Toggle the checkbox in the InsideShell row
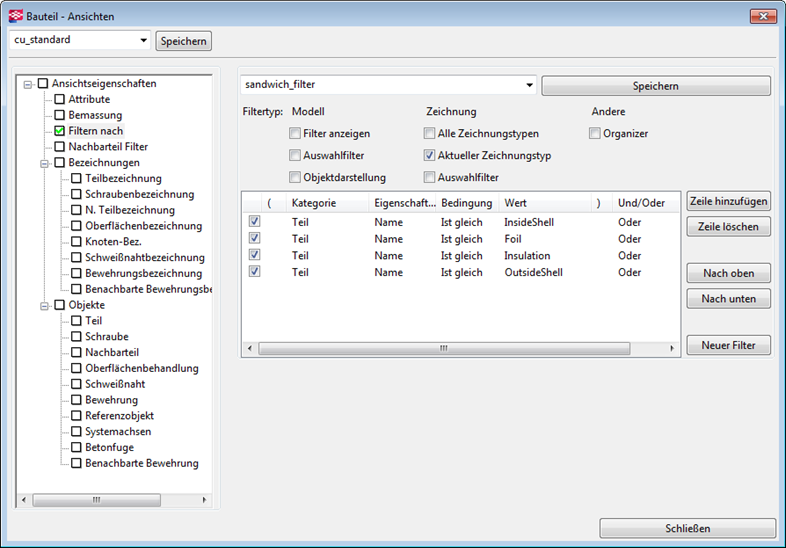The height and width of the screenshot is (548, 786). 255,222
